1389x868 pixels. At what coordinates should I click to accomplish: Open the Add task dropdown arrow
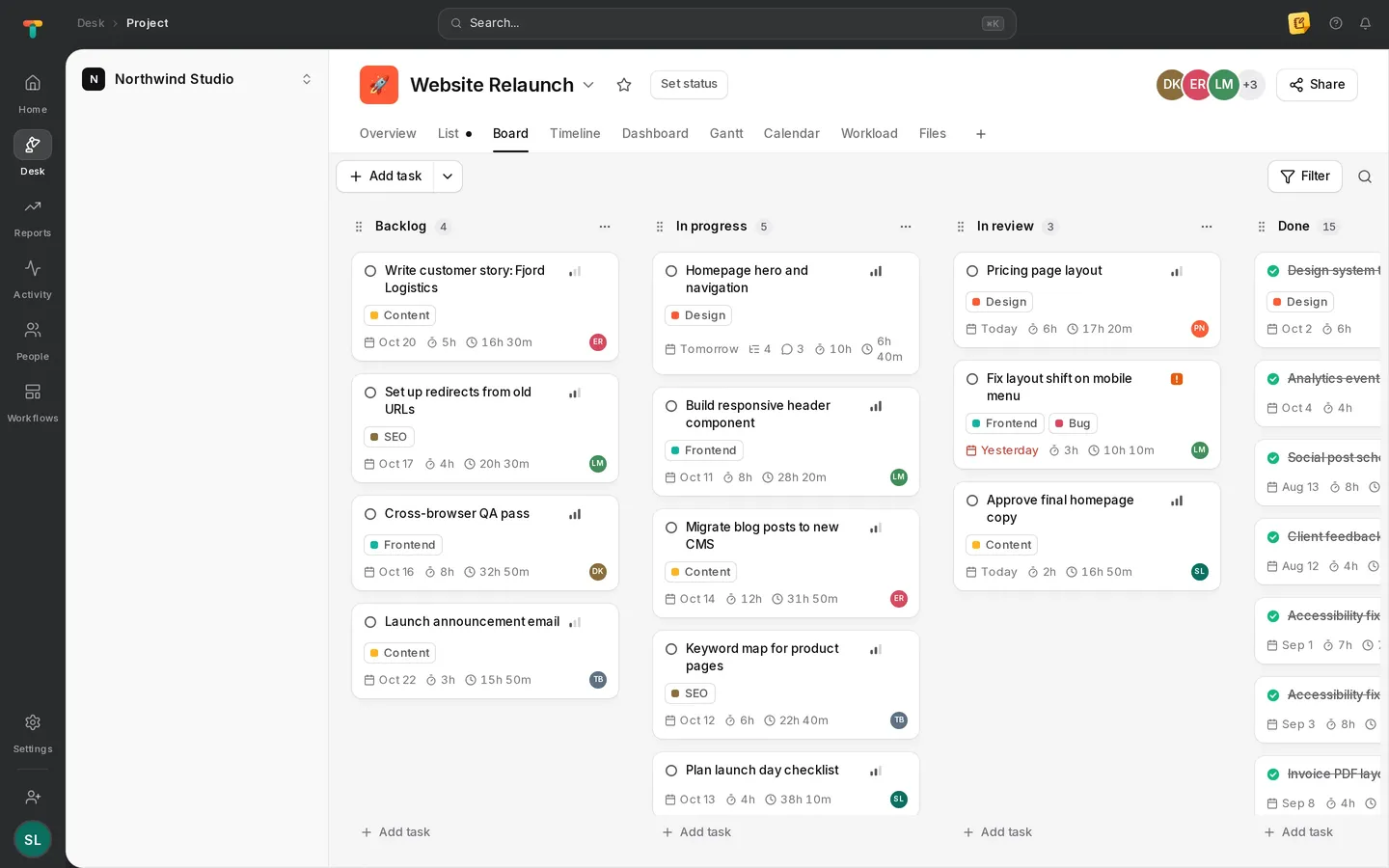pyautogui.click(x=448, y=176)
